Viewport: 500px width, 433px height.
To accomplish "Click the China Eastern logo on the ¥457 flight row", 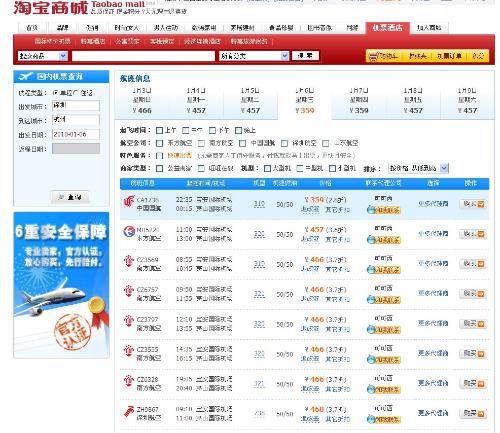I will coord(128,231).
